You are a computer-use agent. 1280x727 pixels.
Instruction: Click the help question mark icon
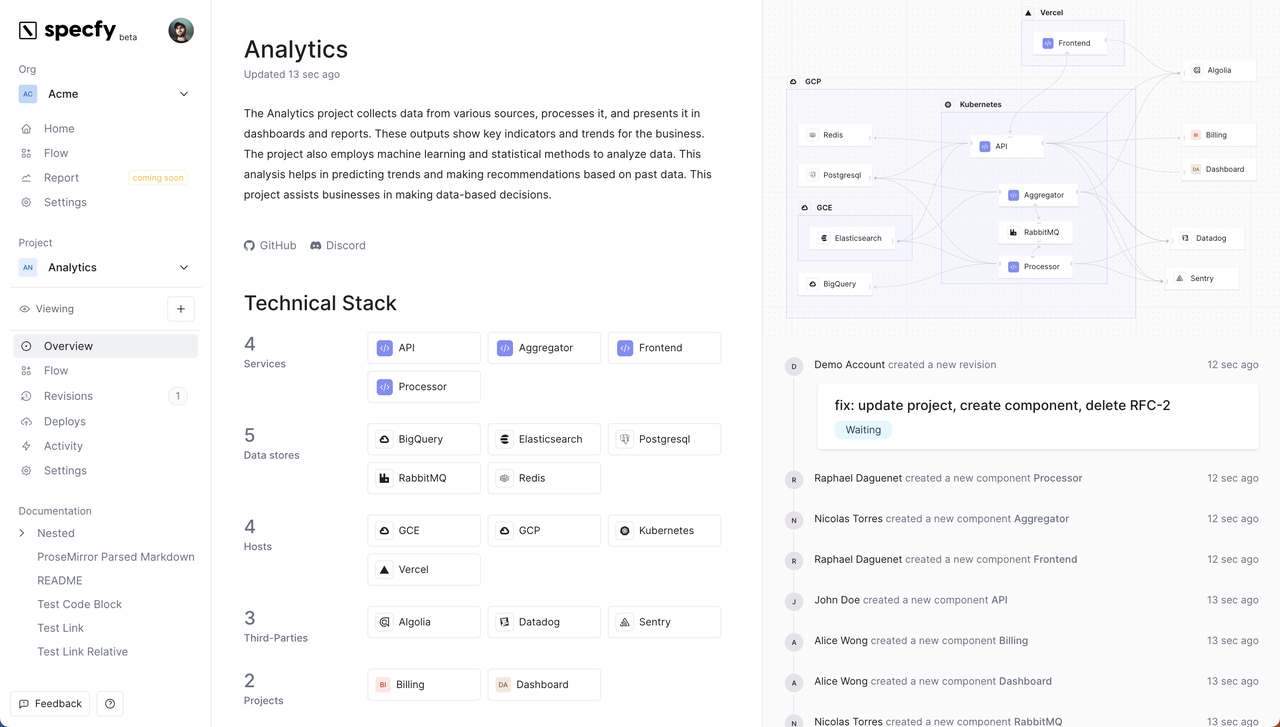click(x=110, y=704)
